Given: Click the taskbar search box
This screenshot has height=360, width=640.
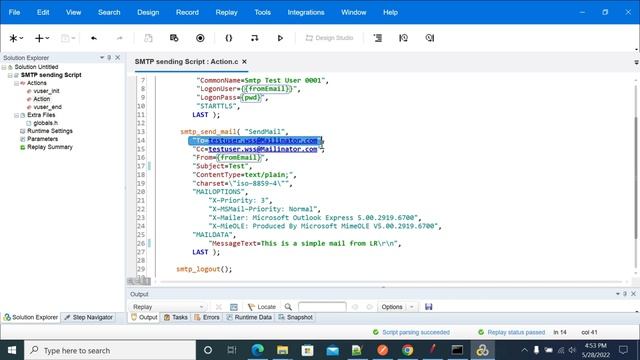Looking at the screenshot, I should click(110, 350).
